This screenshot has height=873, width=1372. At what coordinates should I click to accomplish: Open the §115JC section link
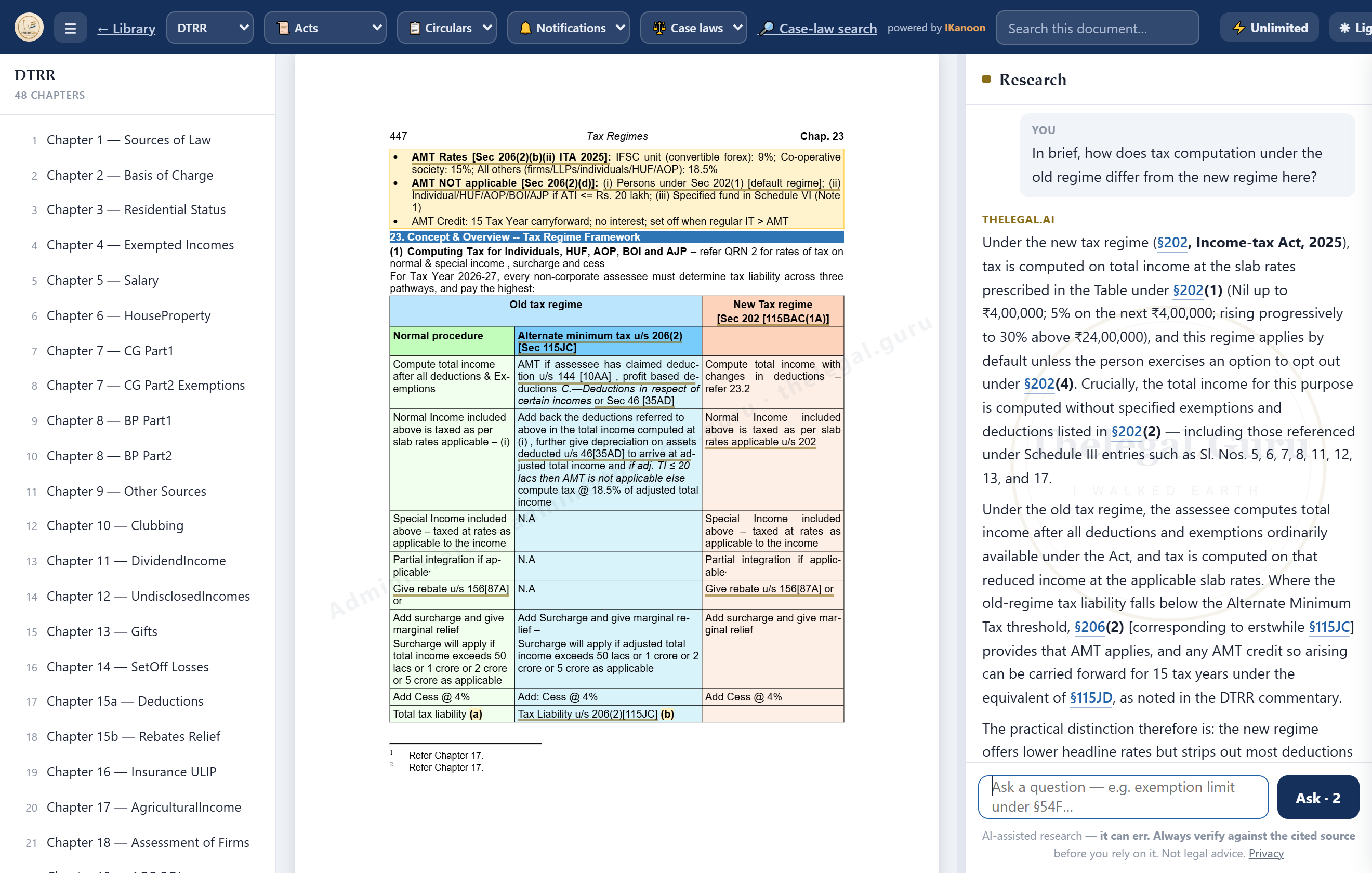1329,627
